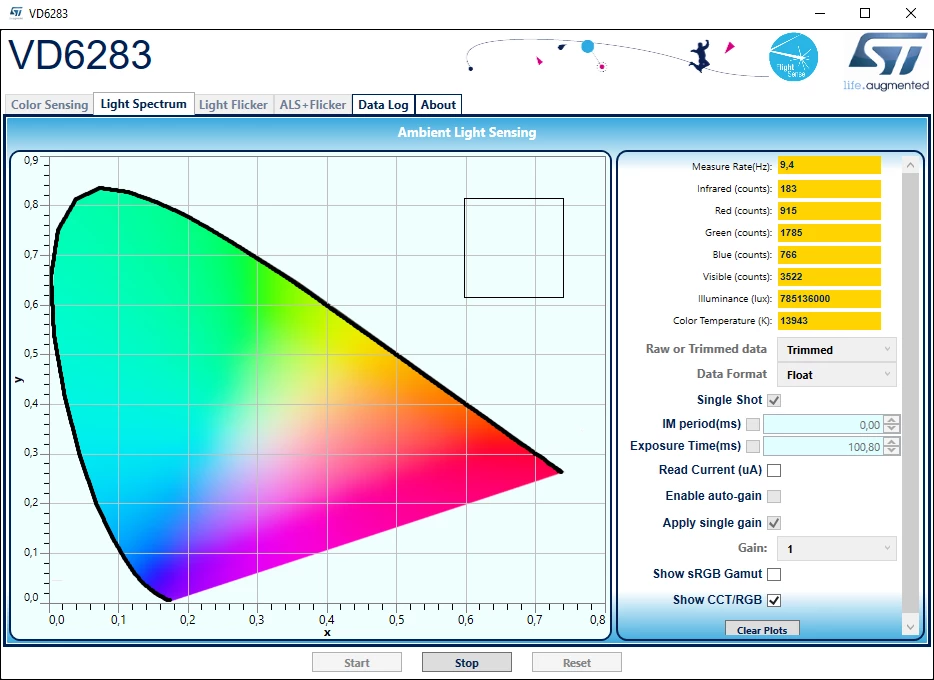Open the Raw or Trimmed data dropdown
This screenshot has width=934, height=680.
(836, 350)
